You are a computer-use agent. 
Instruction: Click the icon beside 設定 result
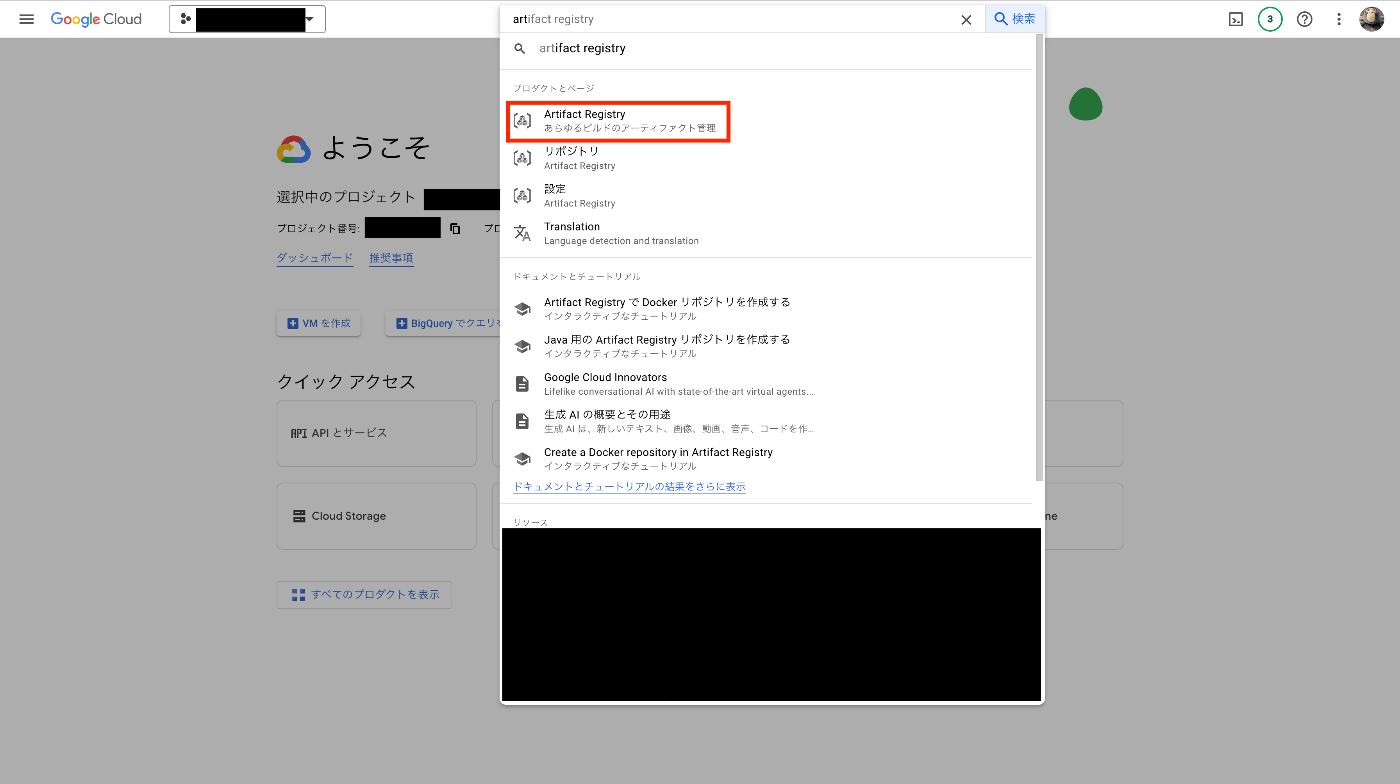tap(522, 196)
